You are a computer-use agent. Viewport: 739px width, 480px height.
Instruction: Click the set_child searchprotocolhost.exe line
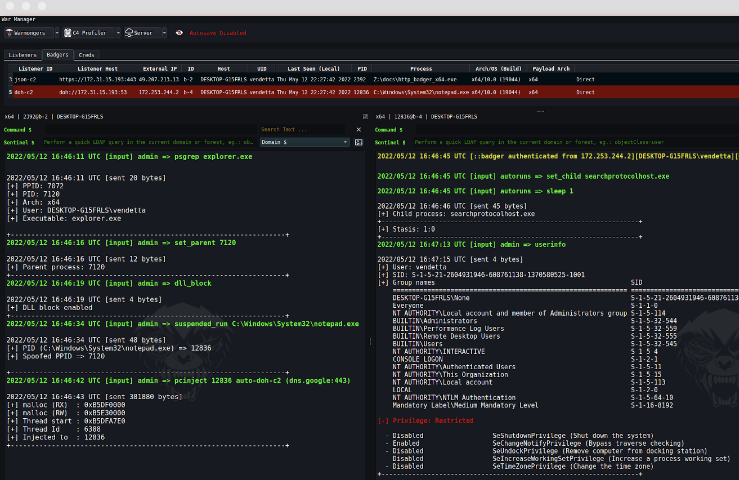523,176
